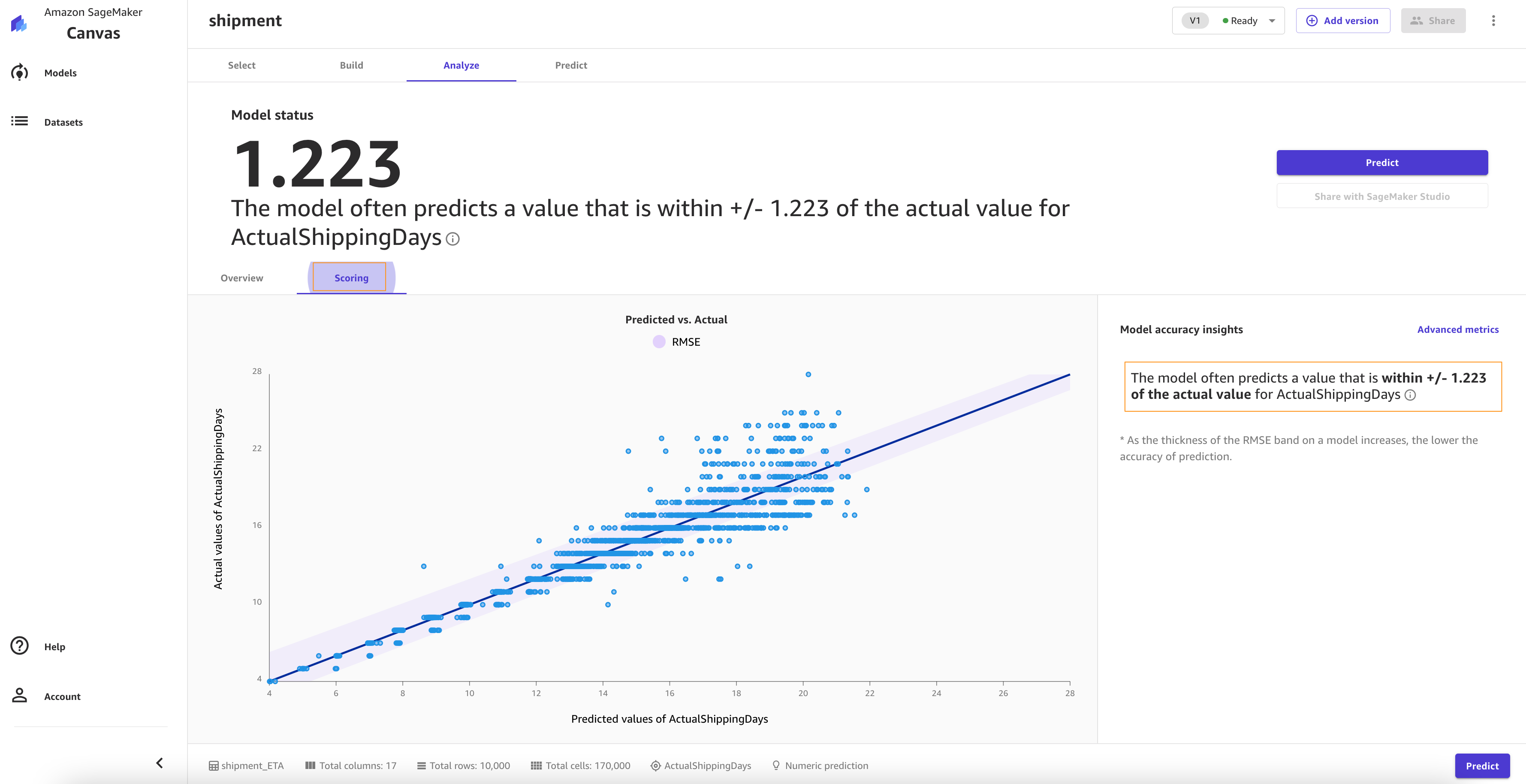Expand the V1 Ready version dropdown

point(1272,21)
